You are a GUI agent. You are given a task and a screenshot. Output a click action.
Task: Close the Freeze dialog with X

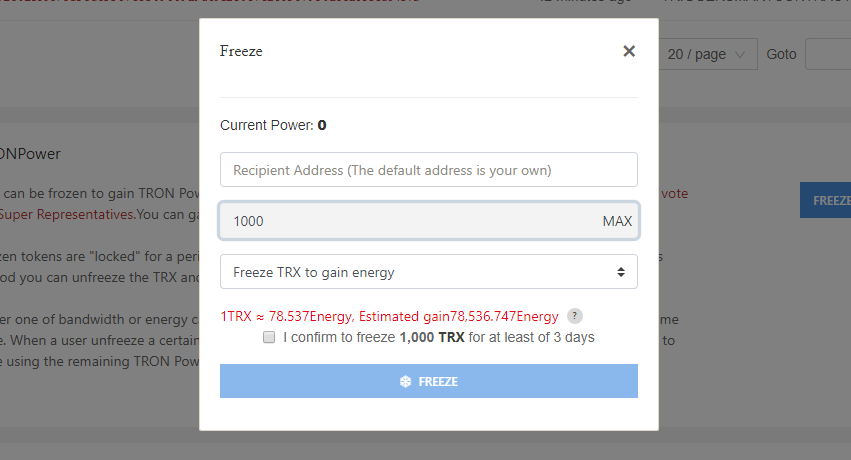pyautogui.click(x=629, y=51)
